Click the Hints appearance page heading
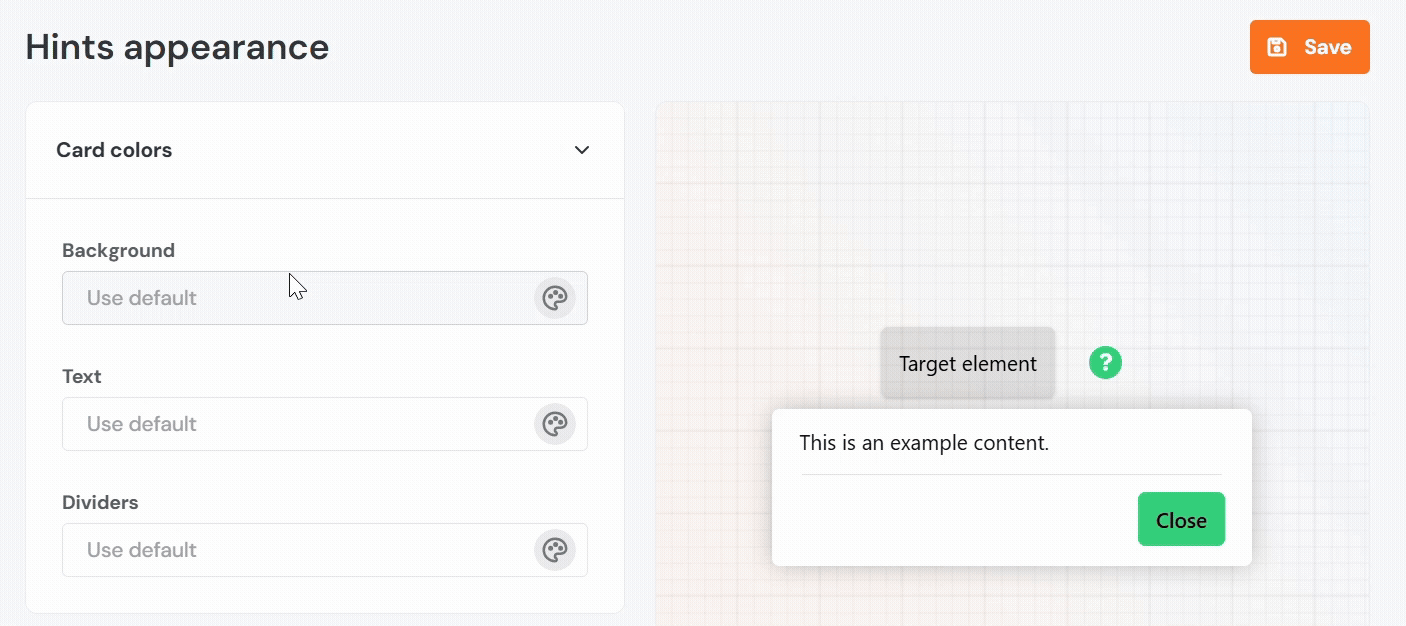Image resolution: width=1406 pixels, height=626 pixels. pos(177,47)
